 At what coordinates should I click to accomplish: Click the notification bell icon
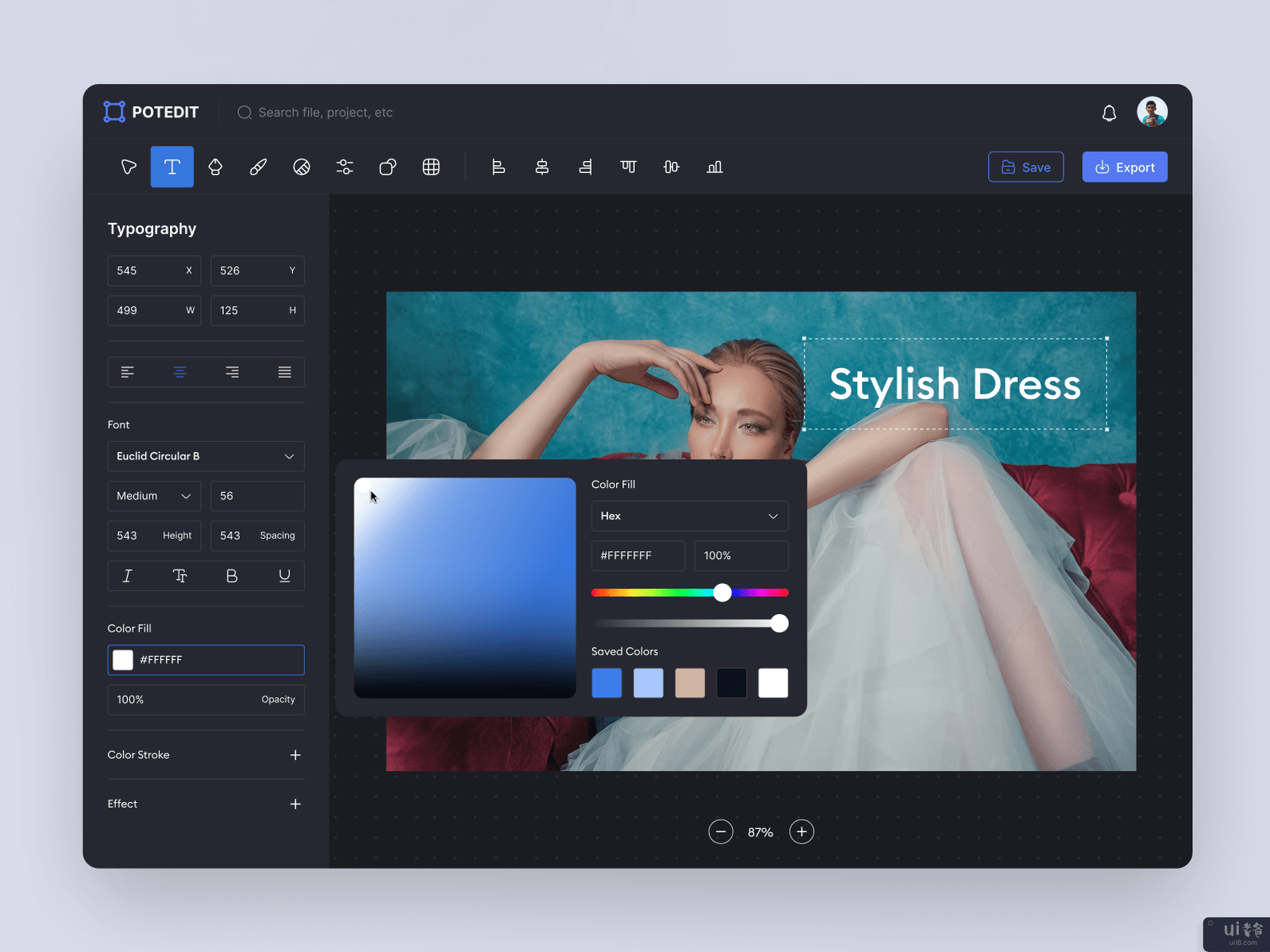pyautogui.click(x=1109, y=113)
